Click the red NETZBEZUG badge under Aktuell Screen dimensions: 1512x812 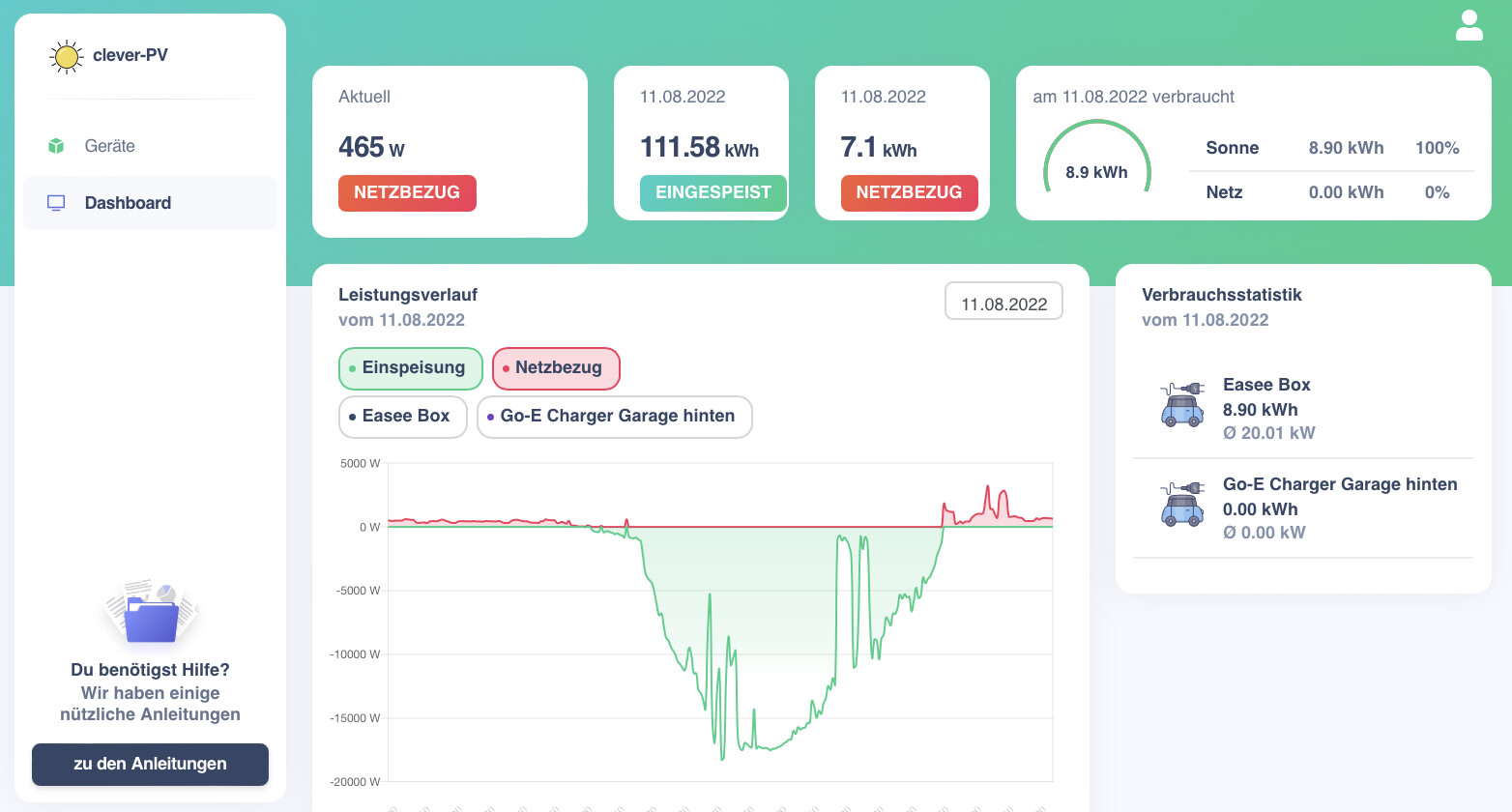tap(407, 192)
